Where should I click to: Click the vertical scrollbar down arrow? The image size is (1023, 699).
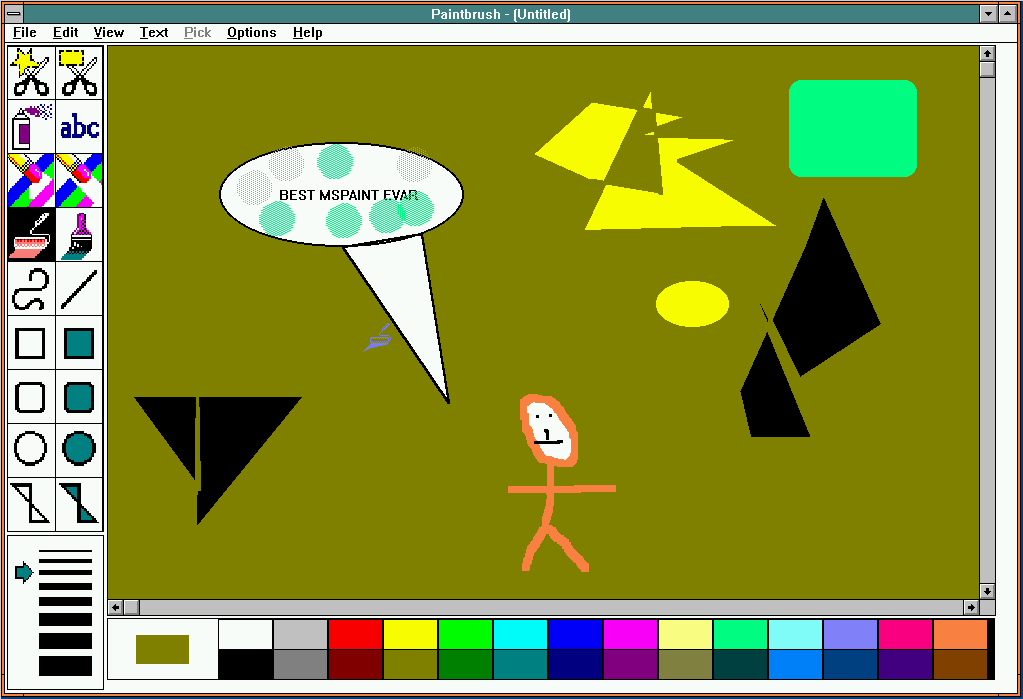point(987,591)
